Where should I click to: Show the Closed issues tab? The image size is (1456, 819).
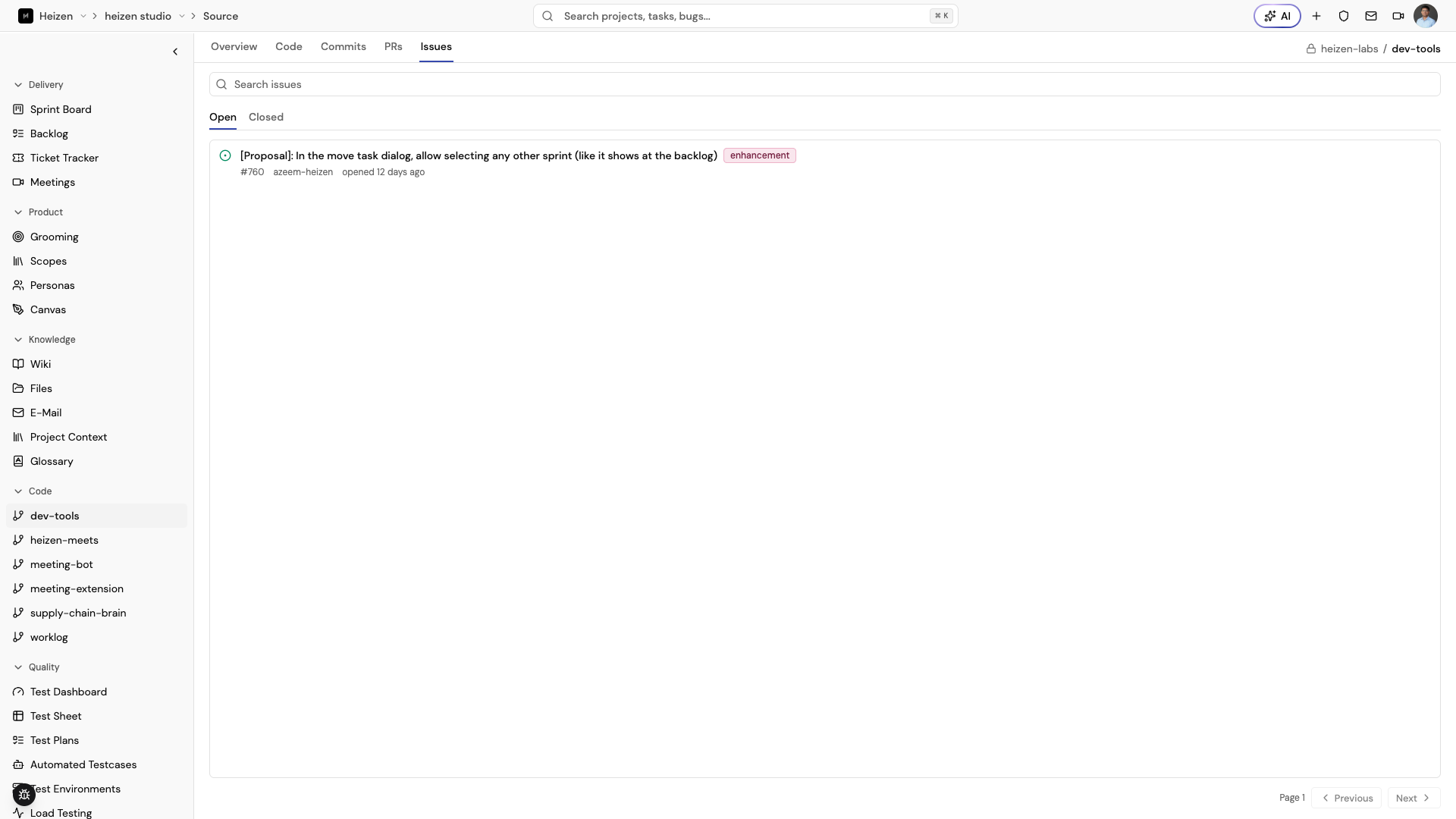click(x=266, y=117)
